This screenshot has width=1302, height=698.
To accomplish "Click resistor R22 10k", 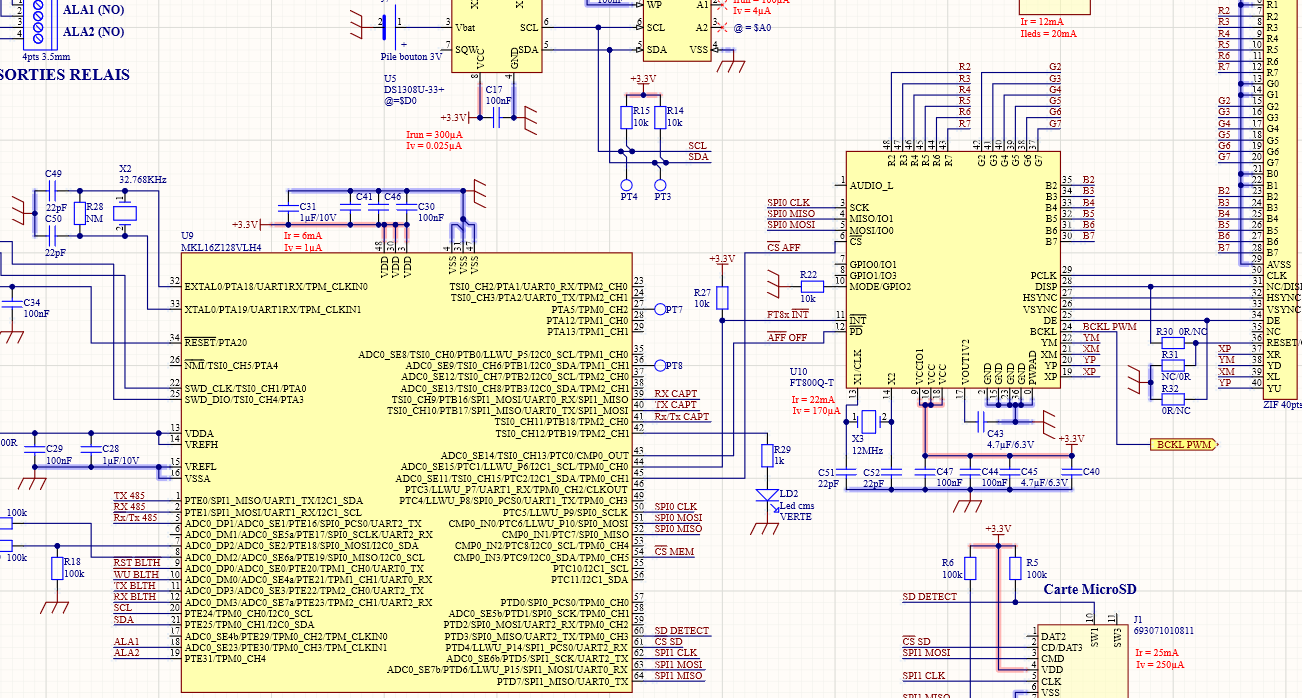I will (808, 286).
